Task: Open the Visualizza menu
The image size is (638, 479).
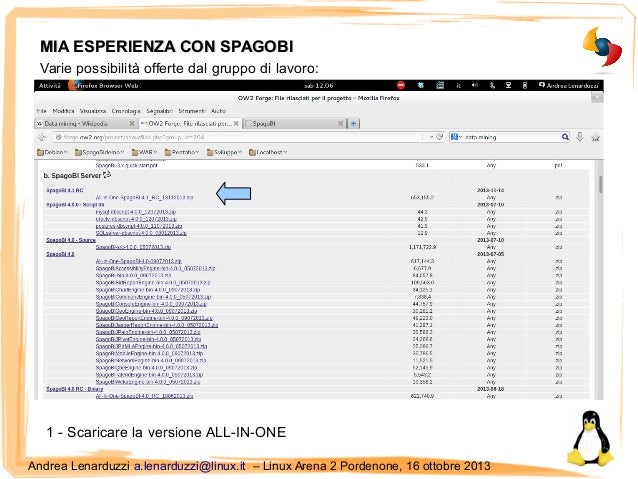Action: [x=93, y=111]
